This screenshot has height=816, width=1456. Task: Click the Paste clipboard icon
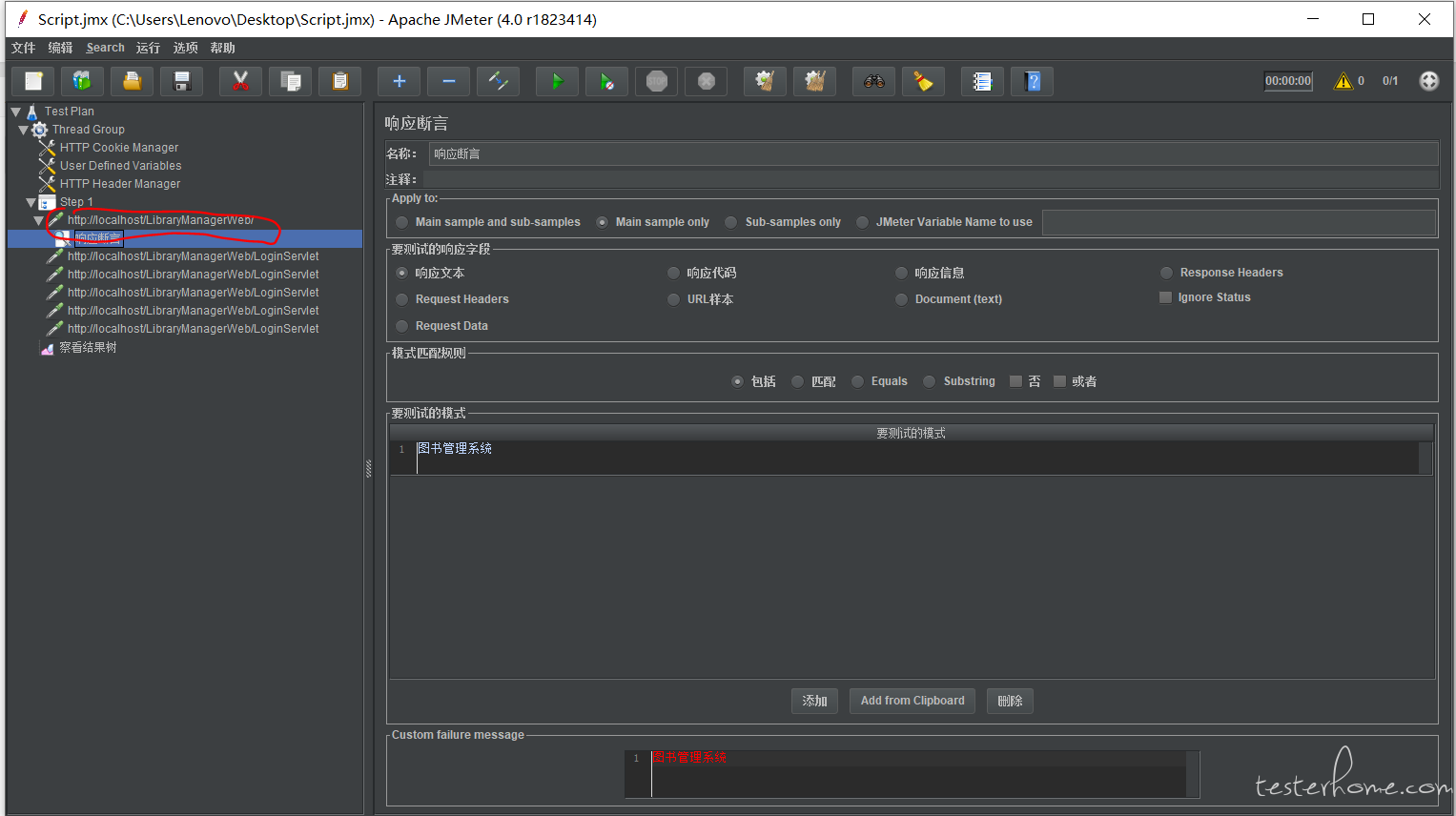(340, 81)
